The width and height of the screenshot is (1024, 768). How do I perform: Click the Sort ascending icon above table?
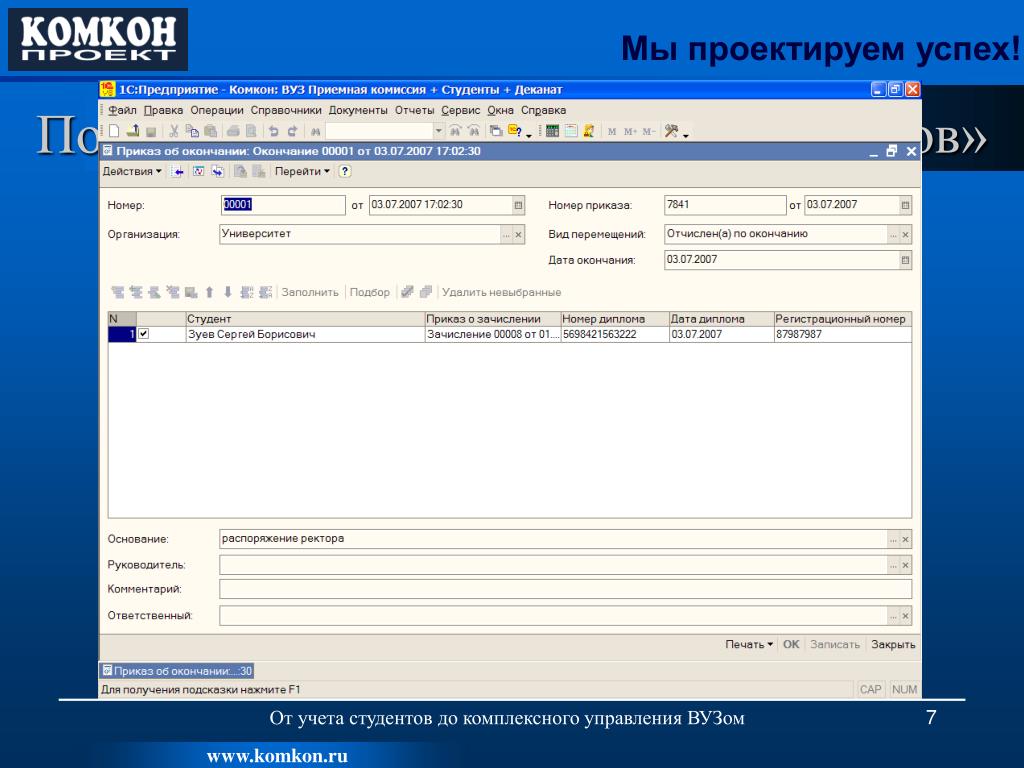point(247,292)
